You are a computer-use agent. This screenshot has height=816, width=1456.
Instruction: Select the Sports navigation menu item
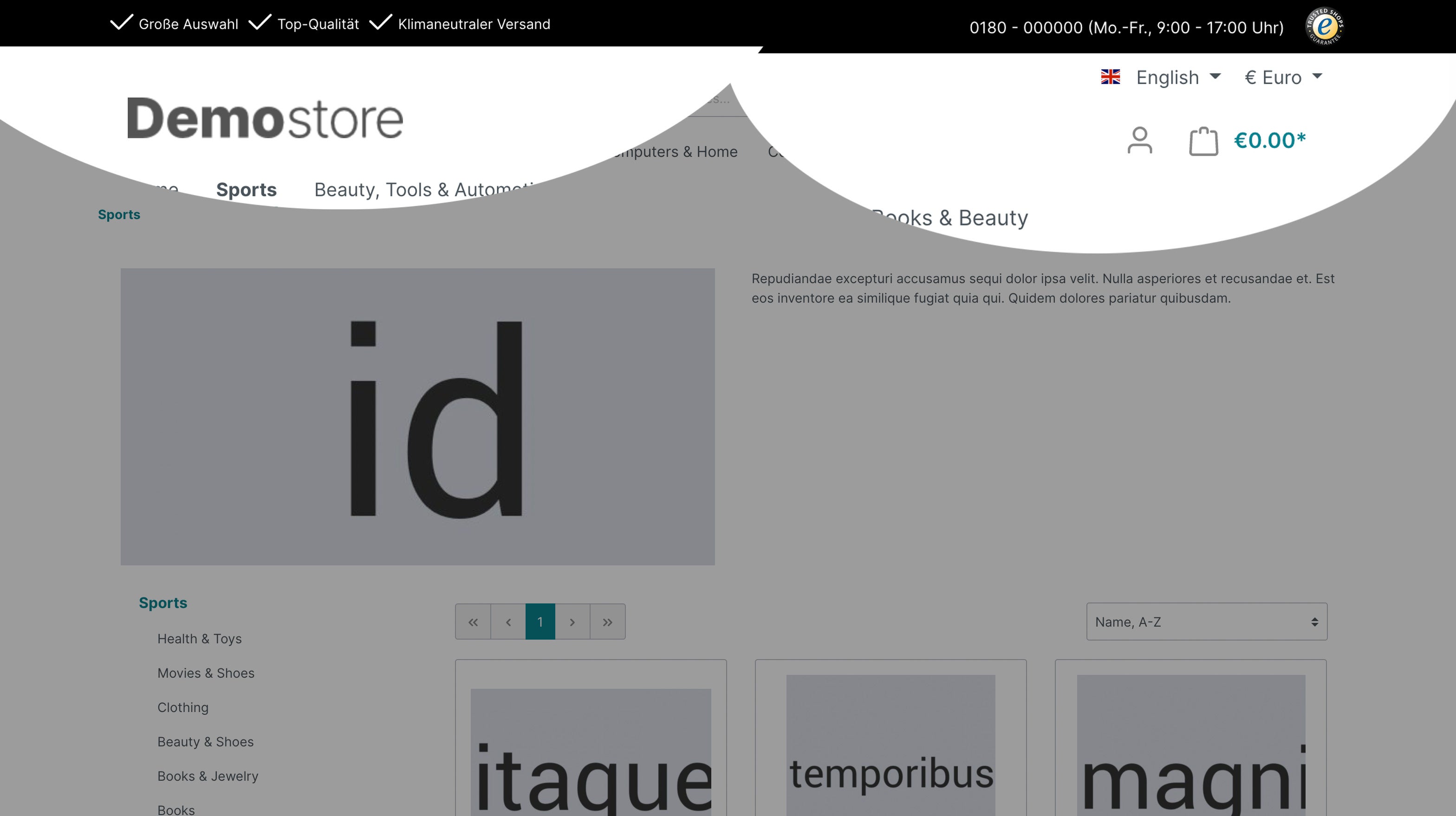click(x=246, y=189)
